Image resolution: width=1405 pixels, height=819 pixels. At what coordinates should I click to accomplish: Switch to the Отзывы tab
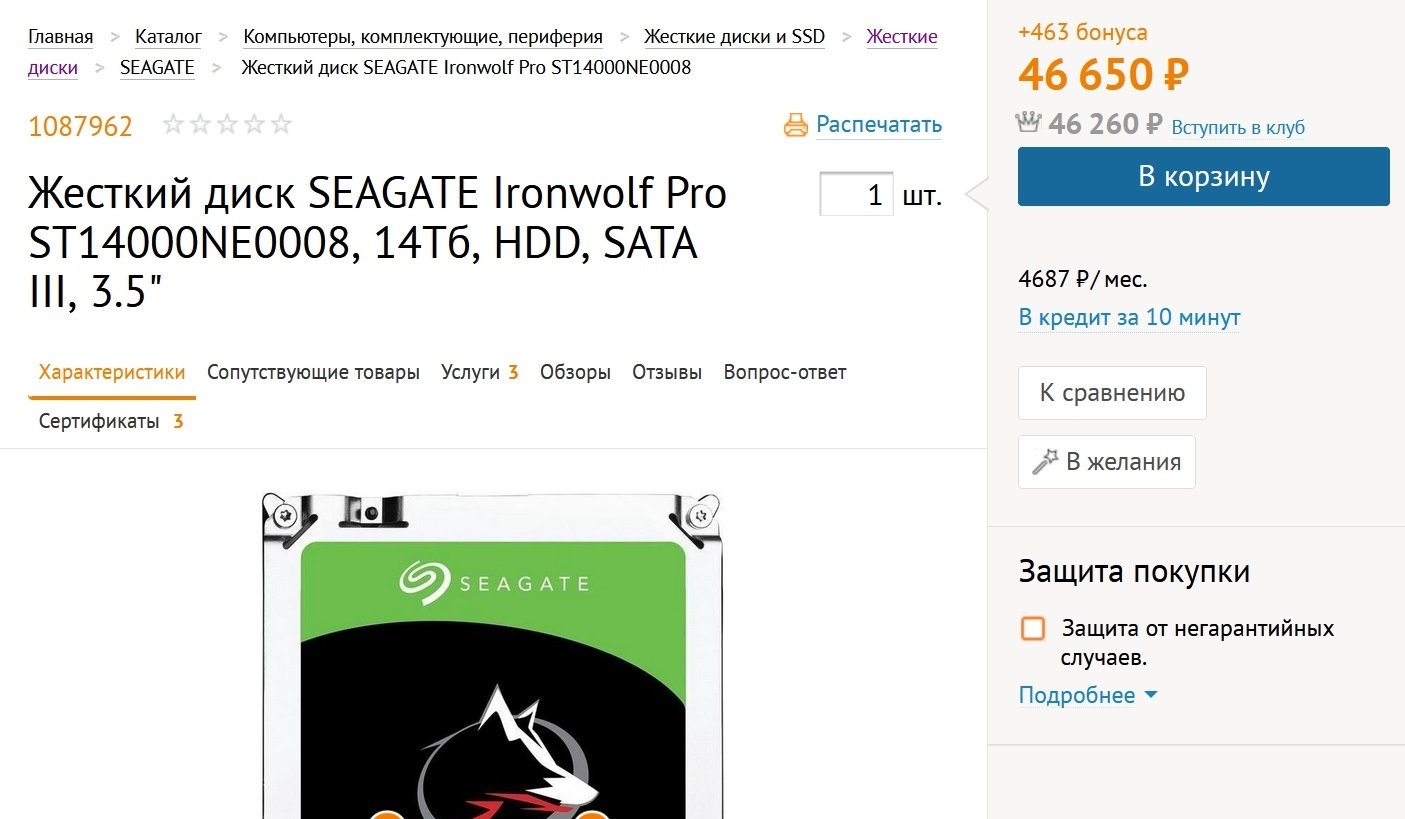(667, 372)
